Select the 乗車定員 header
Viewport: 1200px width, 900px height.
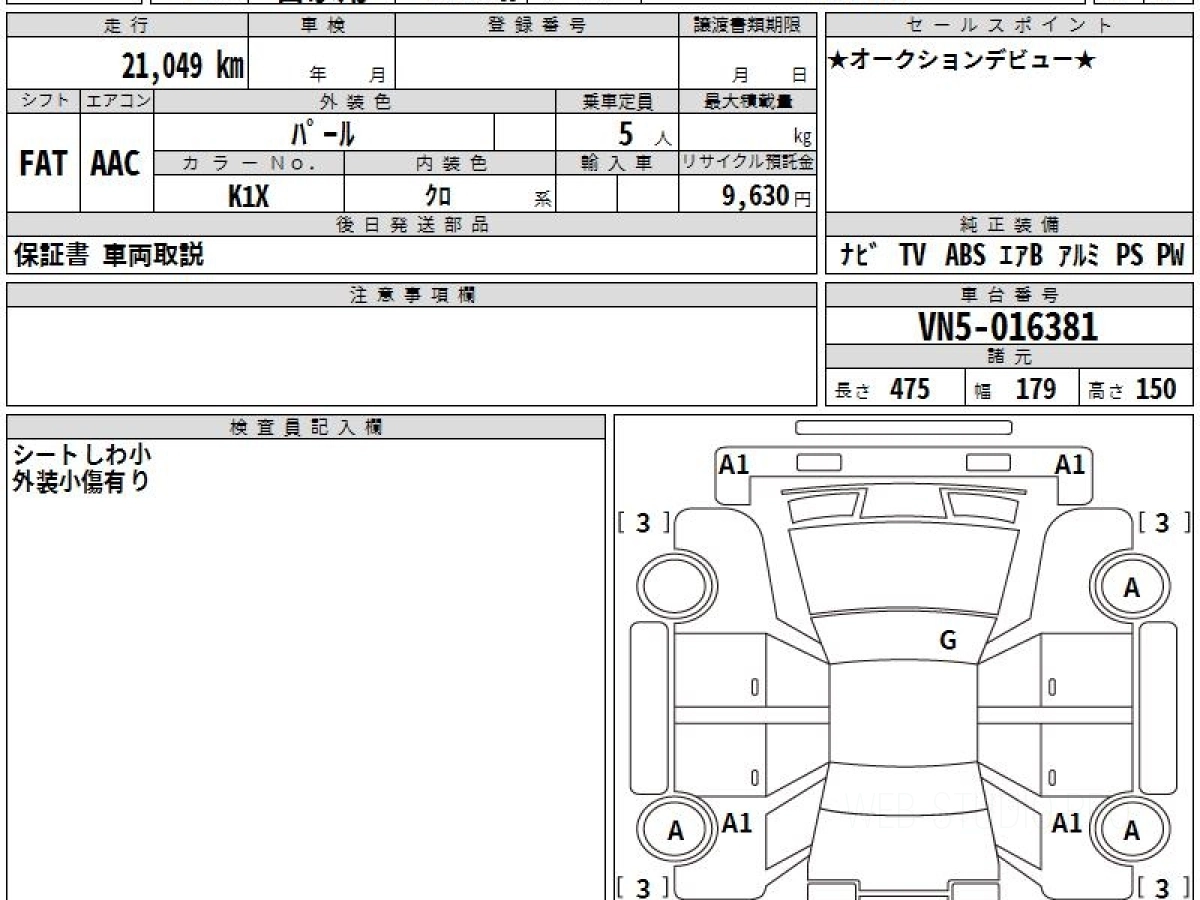(x=617, y=101)
